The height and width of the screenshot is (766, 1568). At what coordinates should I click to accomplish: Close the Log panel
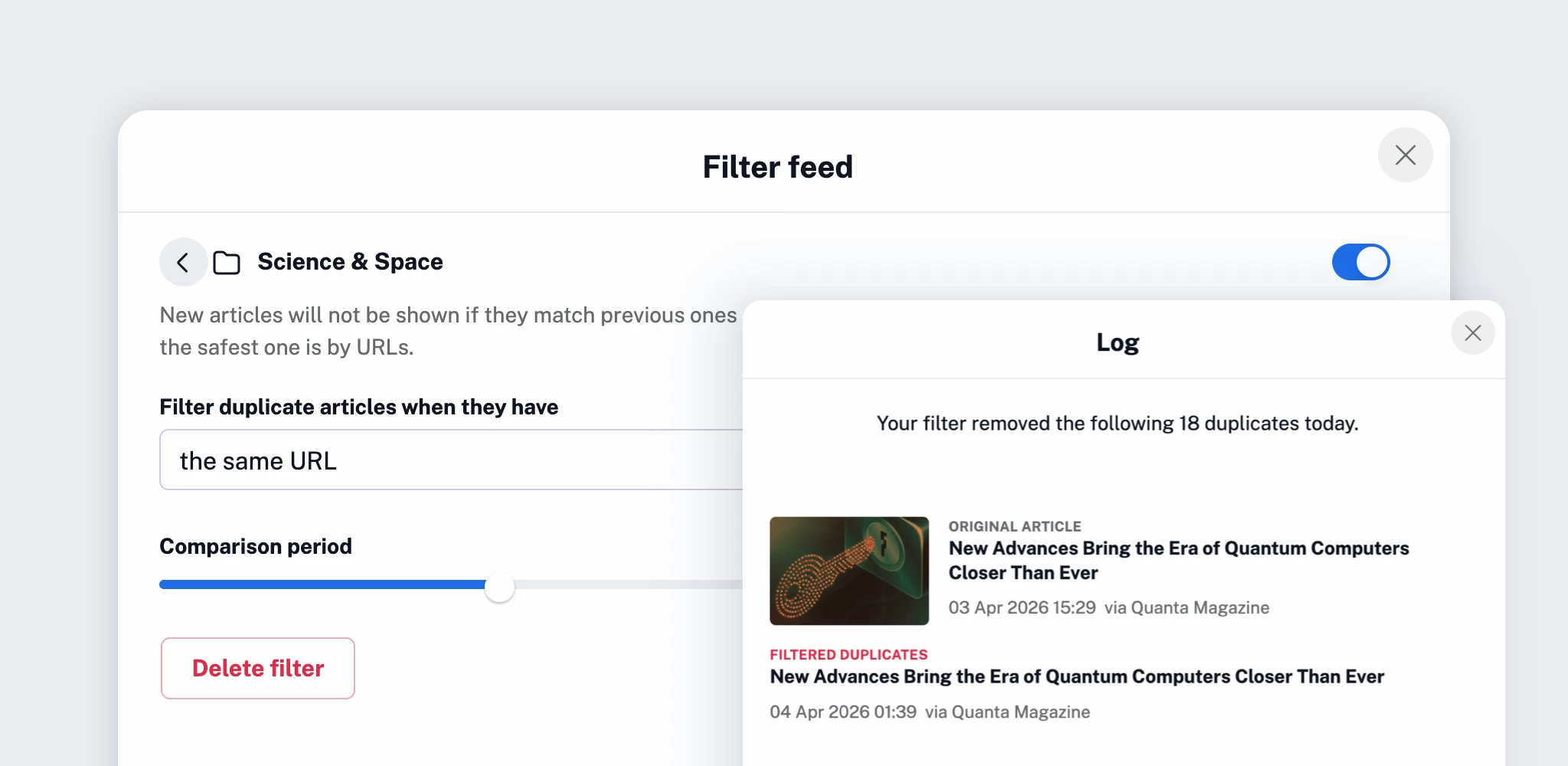[x=1472, y=333]
